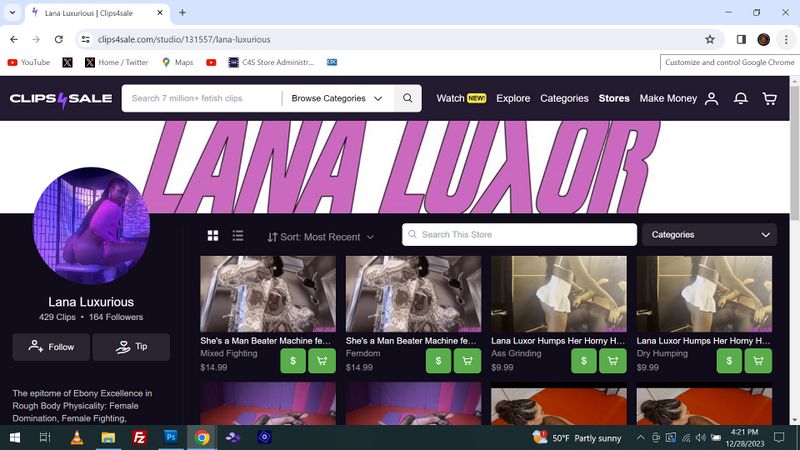
Task: Click the Clips4Sale logo
Action: pyautogui.click(x=61, y=98)
